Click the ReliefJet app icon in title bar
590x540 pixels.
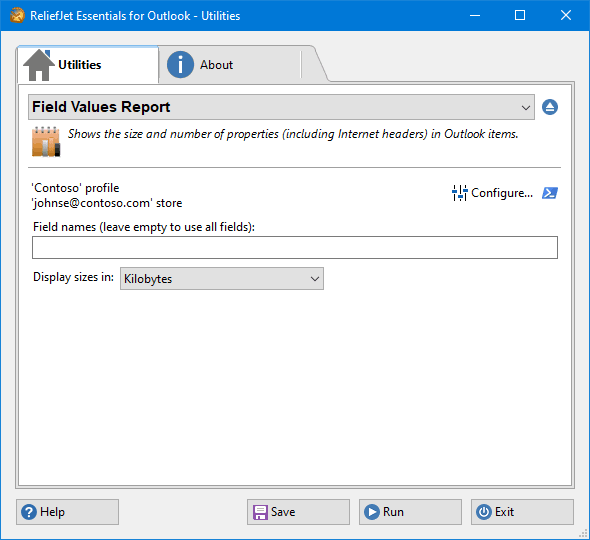(x=17, y=15)
